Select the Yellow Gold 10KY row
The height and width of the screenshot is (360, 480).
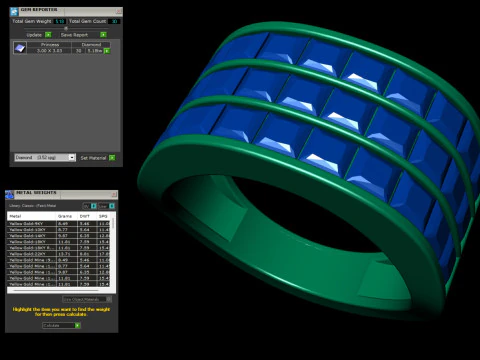coord(59,230)
